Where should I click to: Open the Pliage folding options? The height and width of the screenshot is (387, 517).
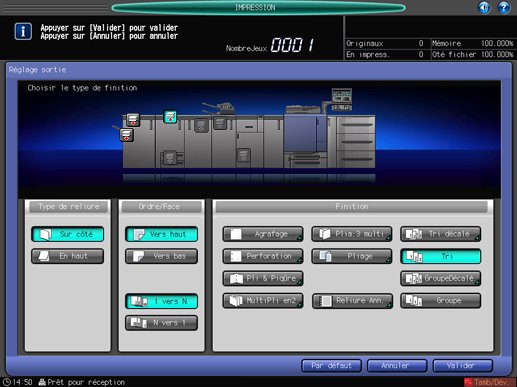352,256
